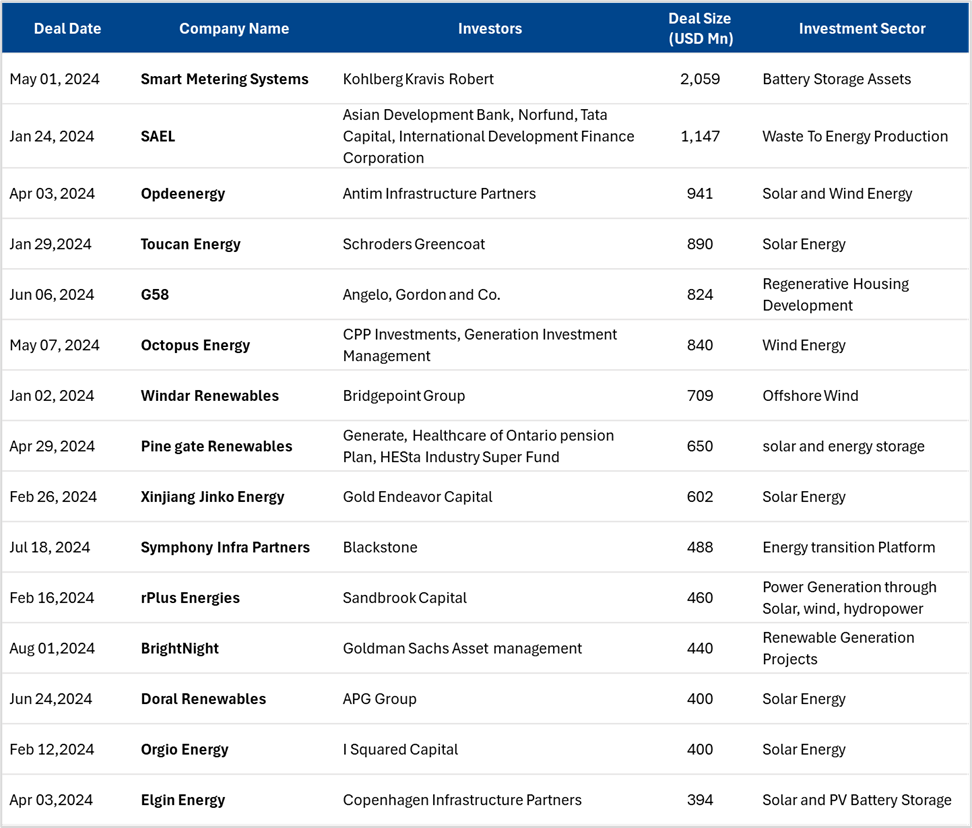This screenshot has width=972, height=828.
Task: Select investor "Copenhagen Infrastructure Partners"
Action: click(462, 800)
